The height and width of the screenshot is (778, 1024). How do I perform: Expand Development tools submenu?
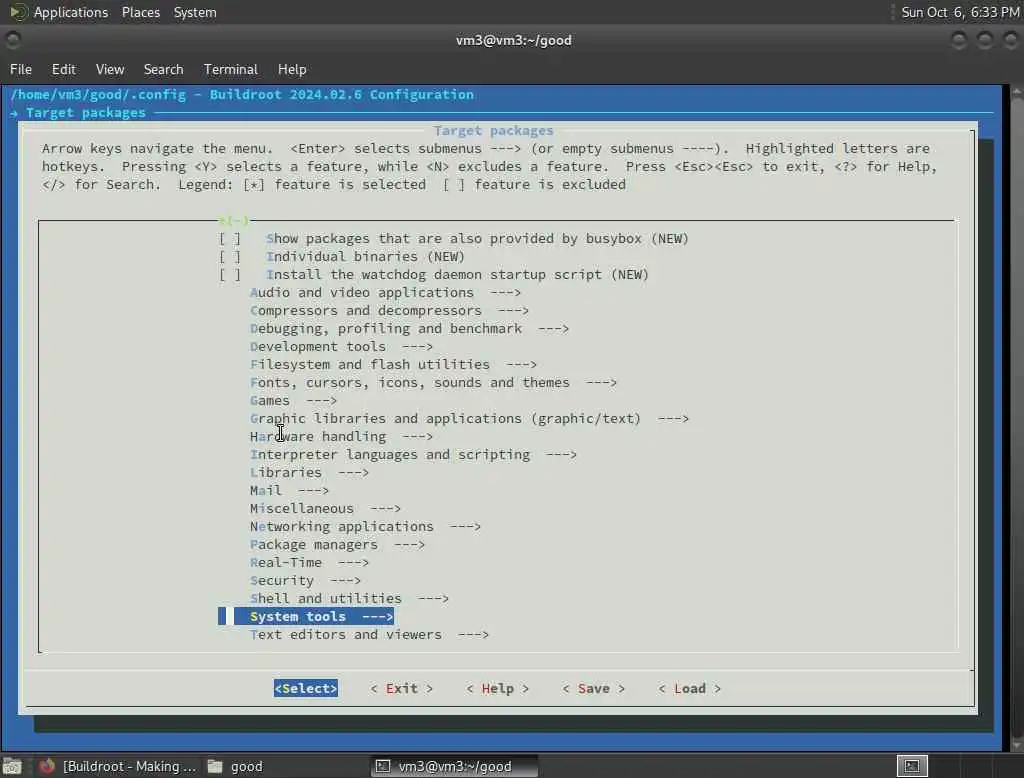pyautogui.click(x=342, y=347)
